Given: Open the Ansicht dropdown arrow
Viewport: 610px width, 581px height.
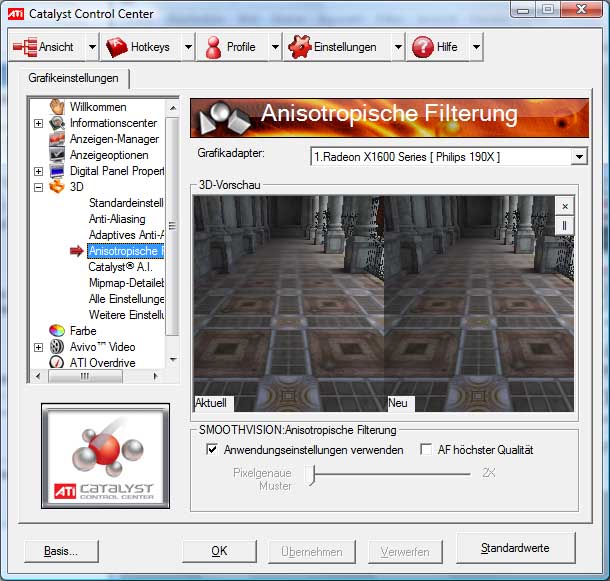Looking at the screenshot, I should (92, 47).
